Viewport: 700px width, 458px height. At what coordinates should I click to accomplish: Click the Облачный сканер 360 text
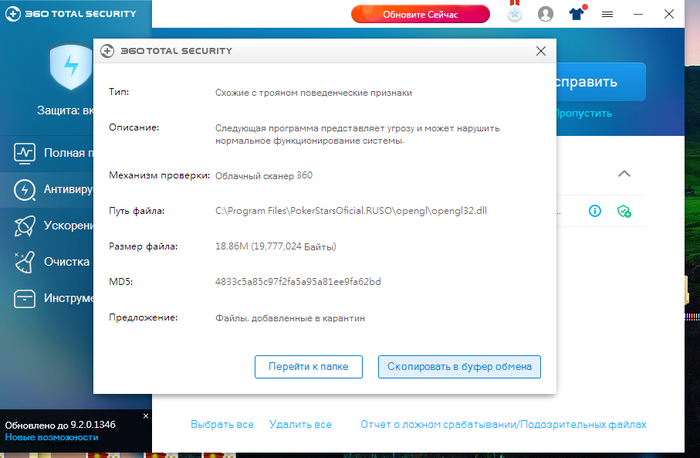coord(264,175)
